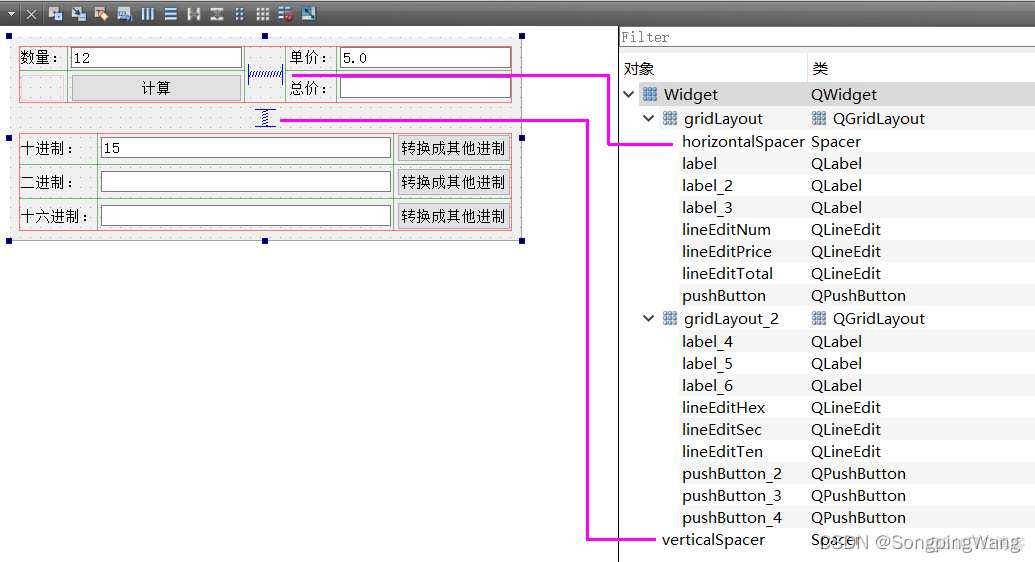Select the pushButton row in object tree
The height and width of the screenshot is (562, 1035).
724,295
